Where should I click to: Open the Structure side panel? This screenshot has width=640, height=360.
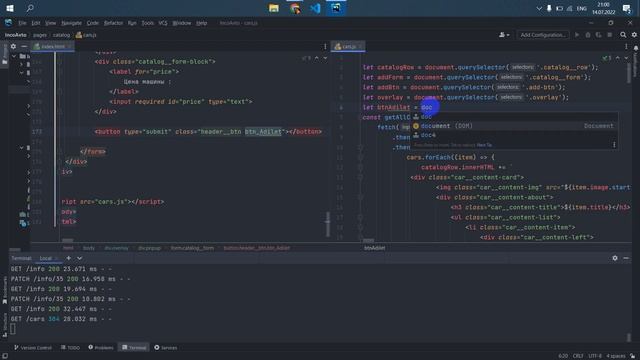pos(4,324)
